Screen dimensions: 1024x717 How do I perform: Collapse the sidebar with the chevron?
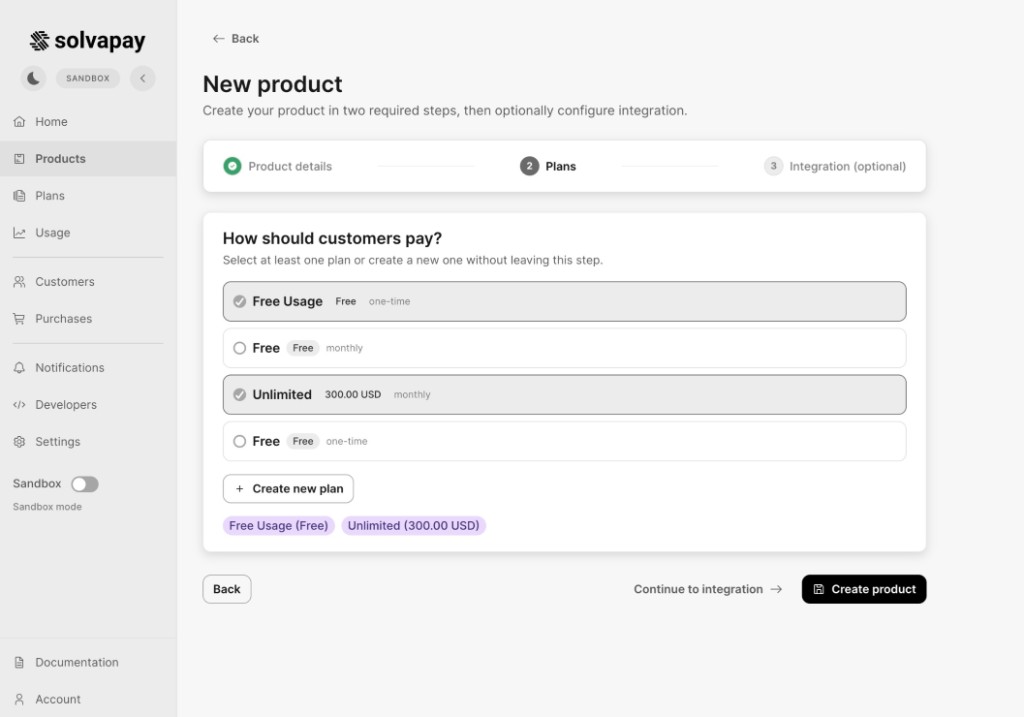pyautogui.click(x=142, y=77)
